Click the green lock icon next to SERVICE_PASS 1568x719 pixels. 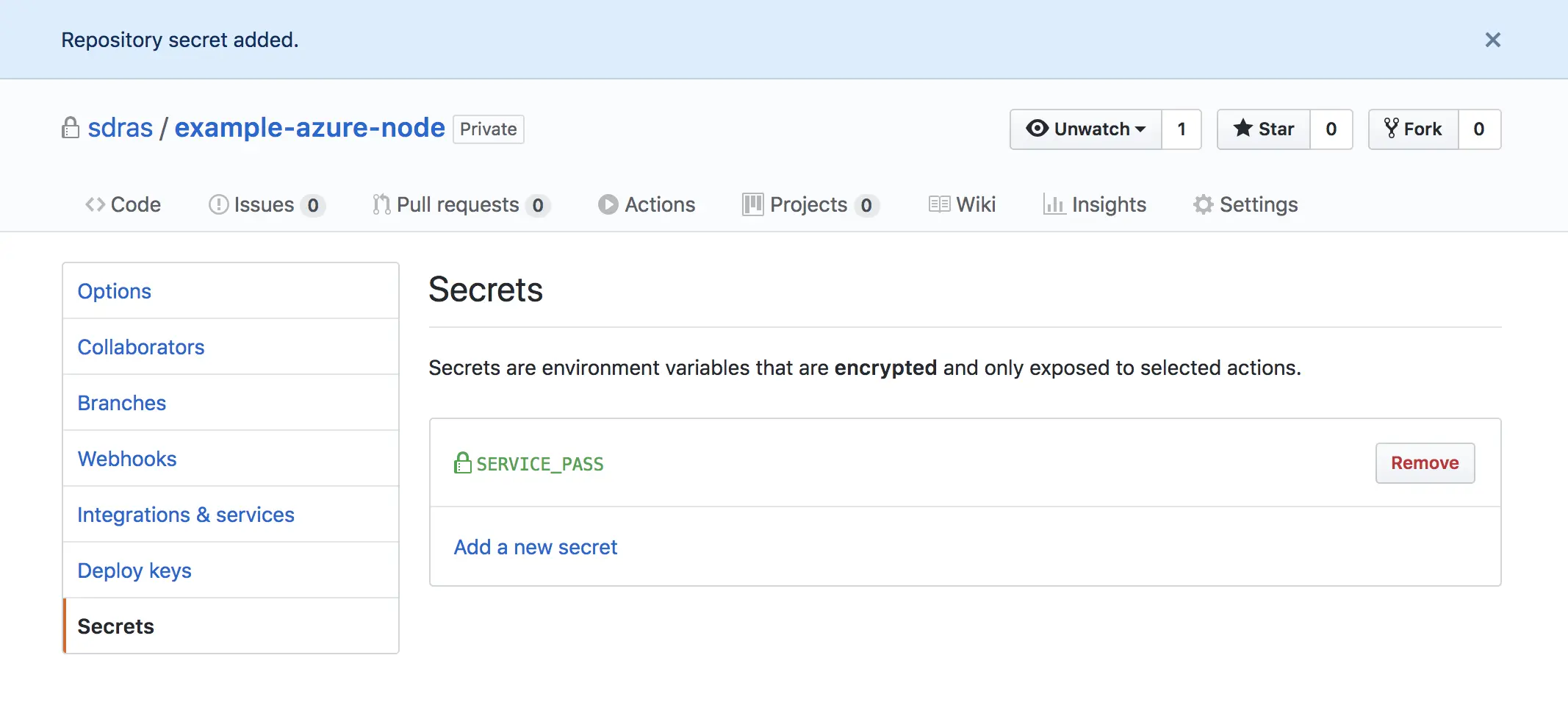pyautogui.click(x=462, y=463)
